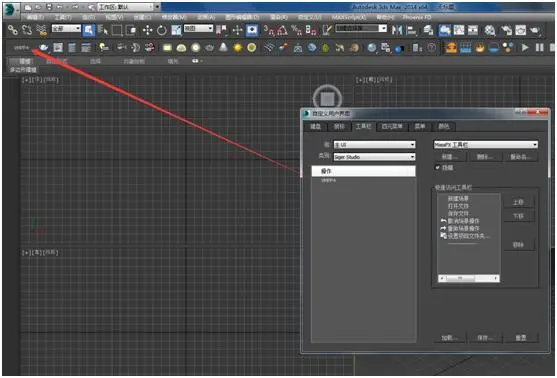Open the Rendered Frame Window icon
This screenshot has width=557, height=378.
coord(521,30)
